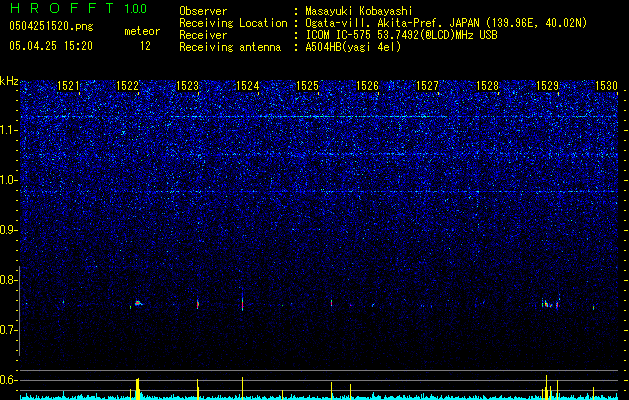This screenshot has width=629, height=400.
Task: Click the 1522 time axis label
Action: (x=127, y=85)
